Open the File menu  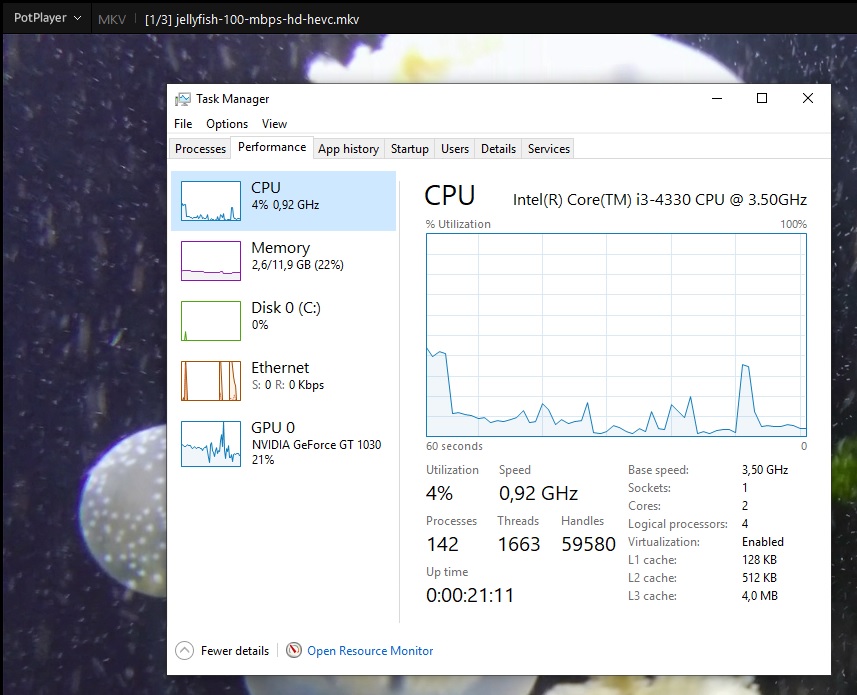coord(183,124)
